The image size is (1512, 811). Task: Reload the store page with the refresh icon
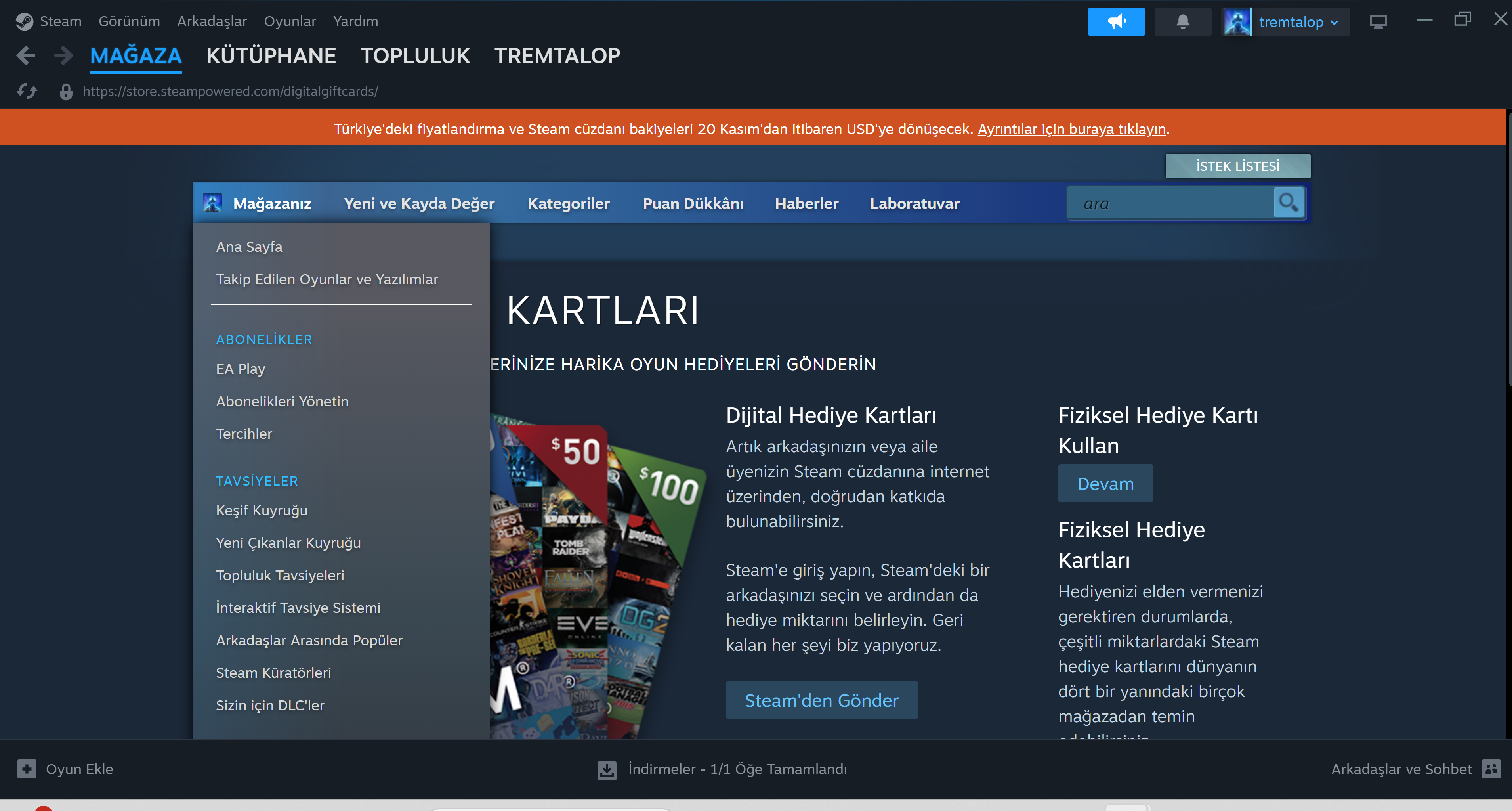point(27,92)
